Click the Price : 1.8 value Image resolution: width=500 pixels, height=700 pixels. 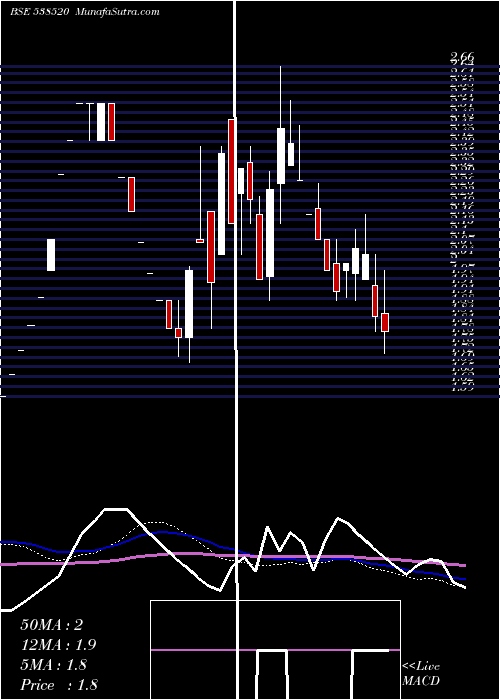[59, 685]
